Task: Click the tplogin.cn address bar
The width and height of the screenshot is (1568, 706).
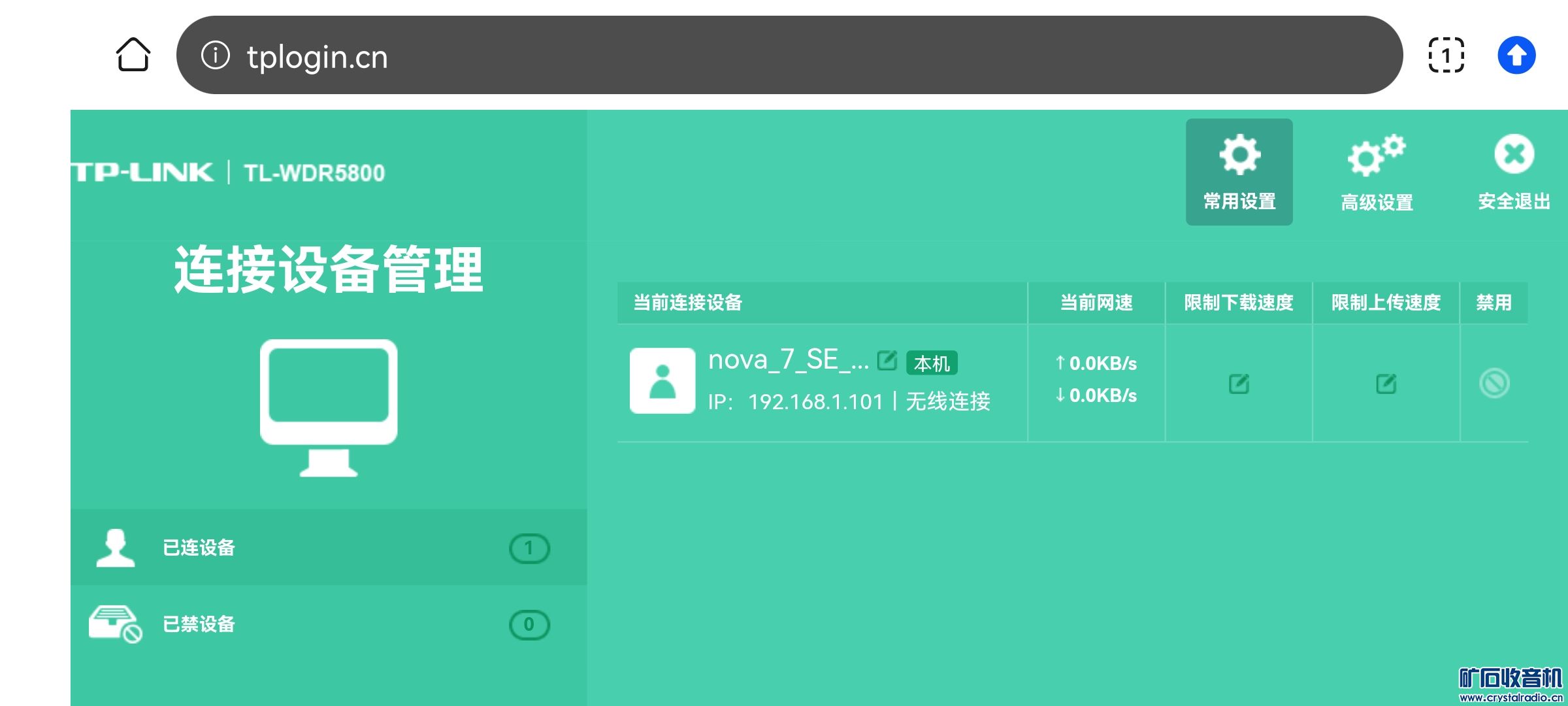Action: (x=784, y=56)
